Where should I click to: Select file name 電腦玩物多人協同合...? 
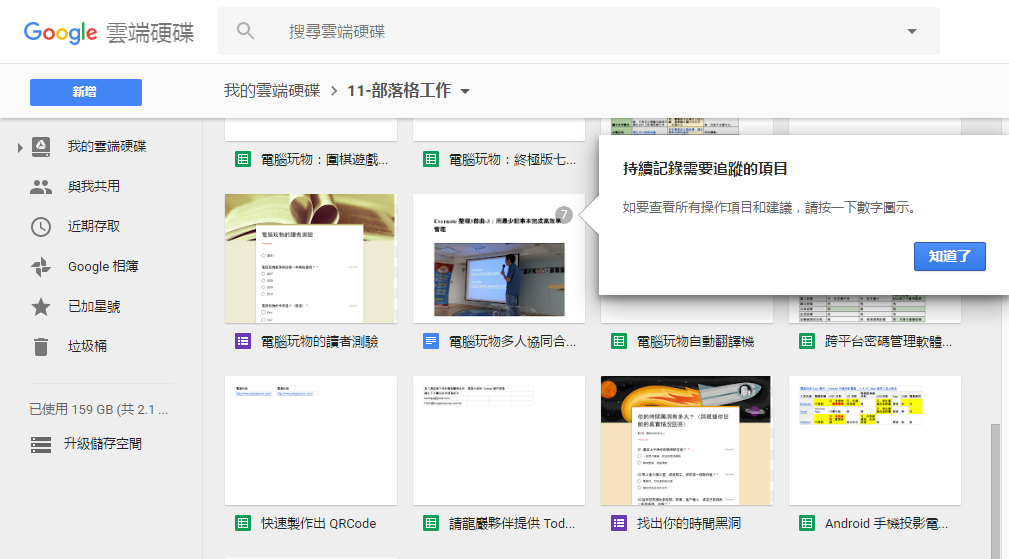pos(512,342)
